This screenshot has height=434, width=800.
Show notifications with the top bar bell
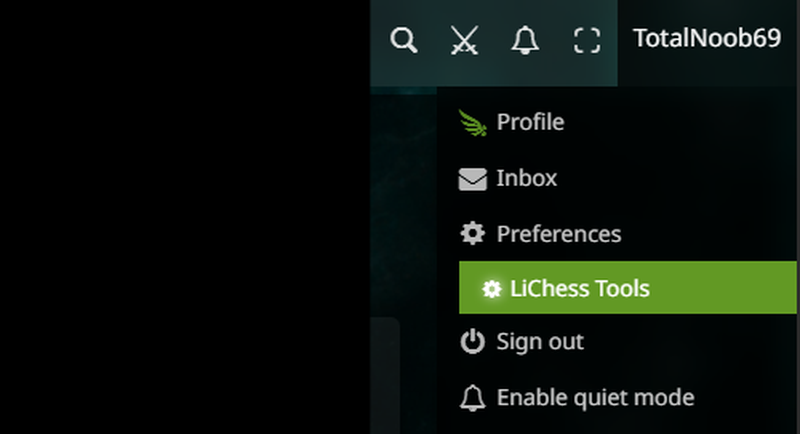tap(525, 40)
